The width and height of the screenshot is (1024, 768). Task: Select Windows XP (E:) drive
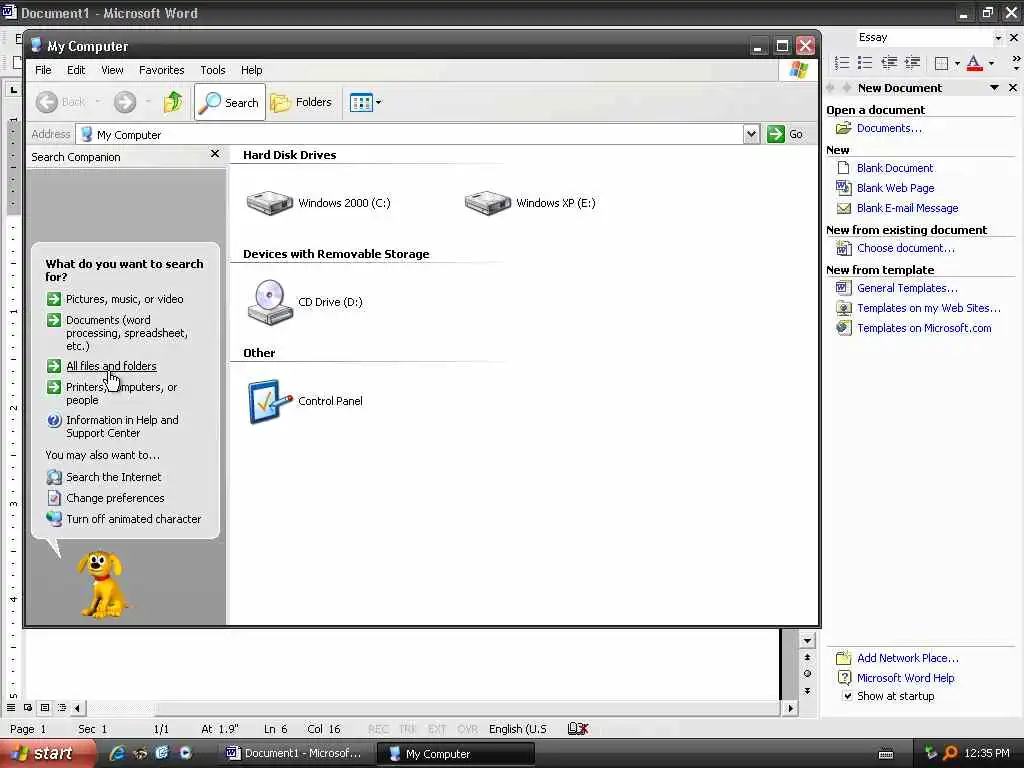[530, 202]
